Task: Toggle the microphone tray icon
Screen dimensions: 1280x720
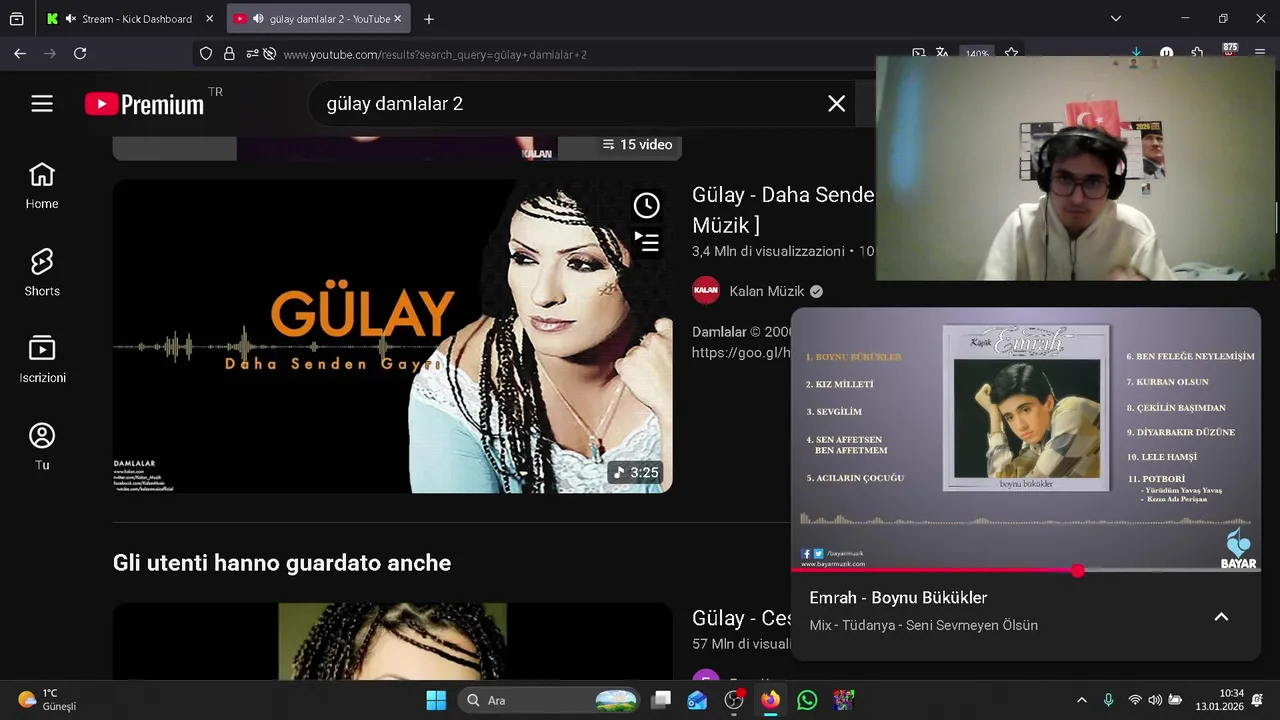Action: pyautogui.click(x=1108, y=700)
